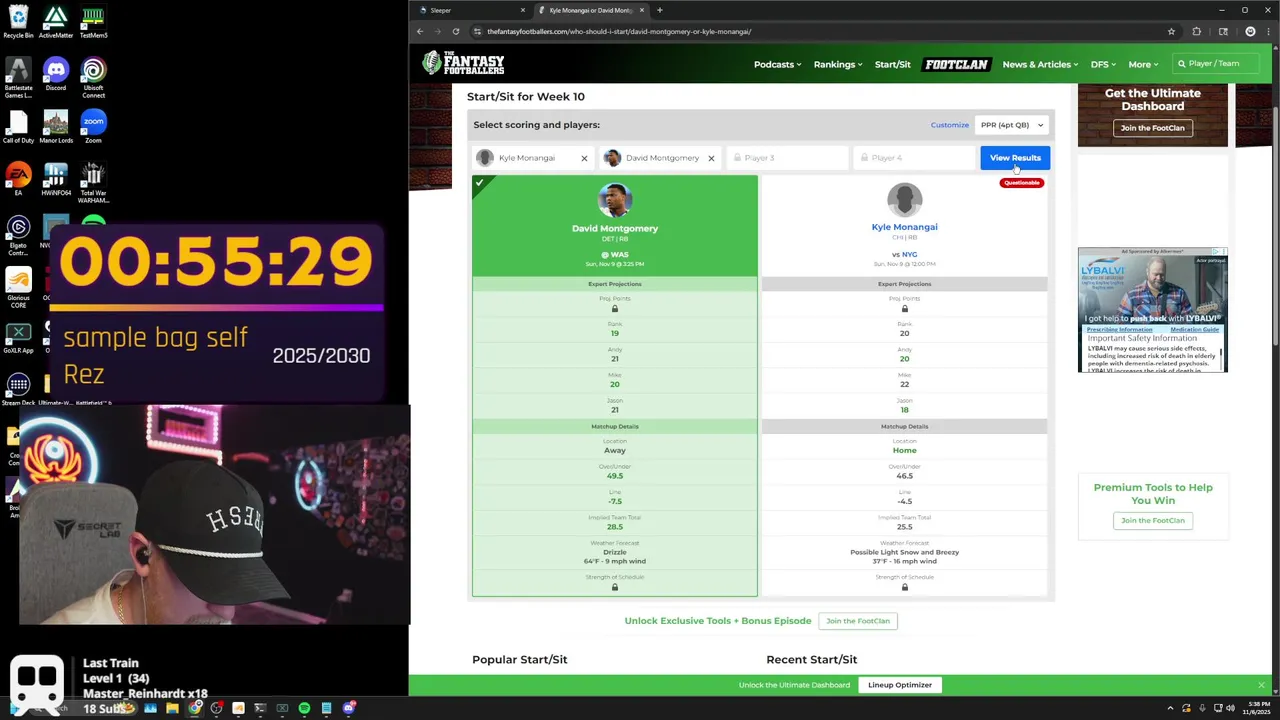1280x720 pixels.
Task: Launch GoXLR App from the desktop
Action: click(18, 337)
